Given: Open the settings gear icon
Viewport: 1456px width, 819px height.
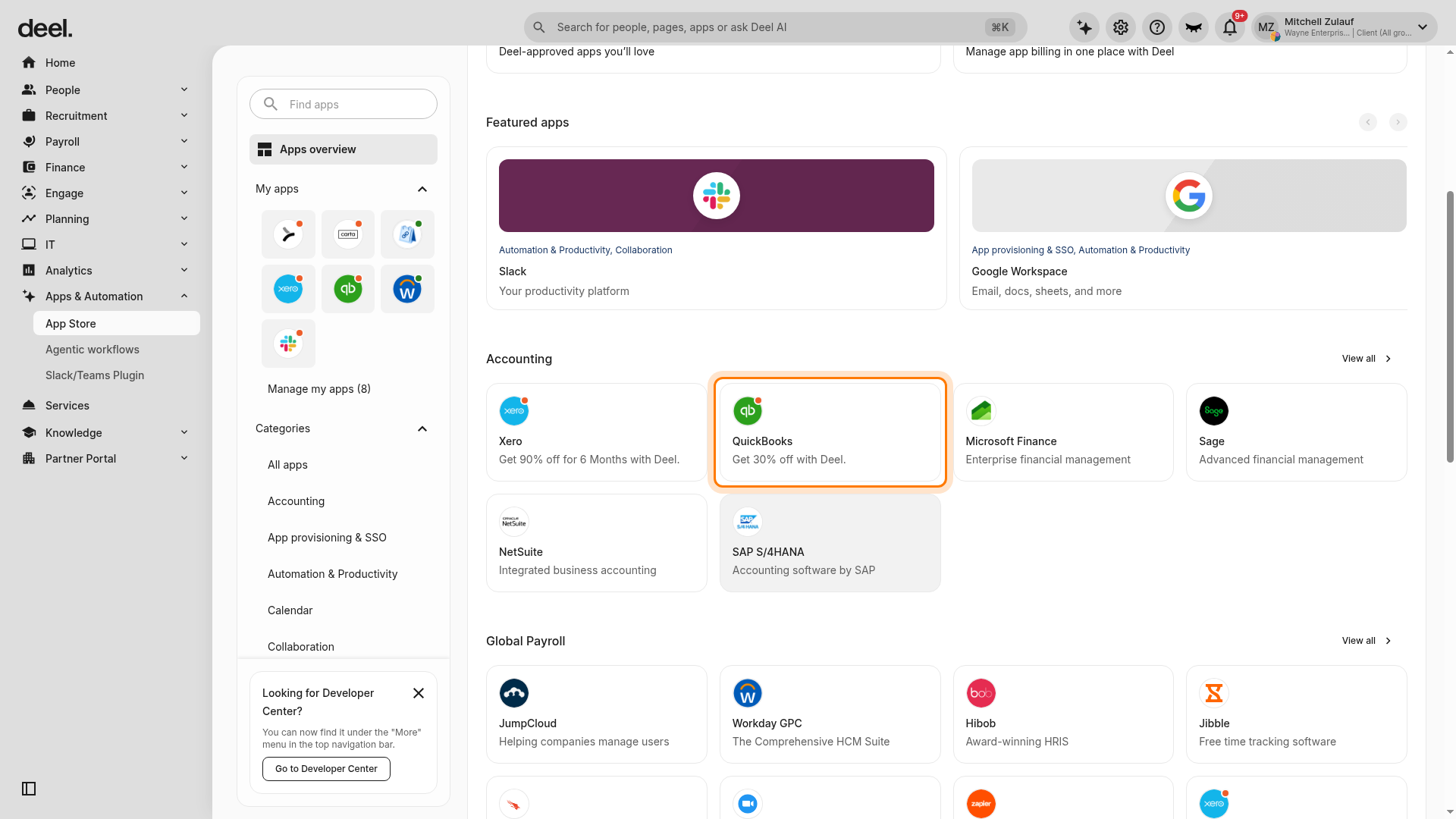Looking at the screenshot, I should tap(1121, 27).
